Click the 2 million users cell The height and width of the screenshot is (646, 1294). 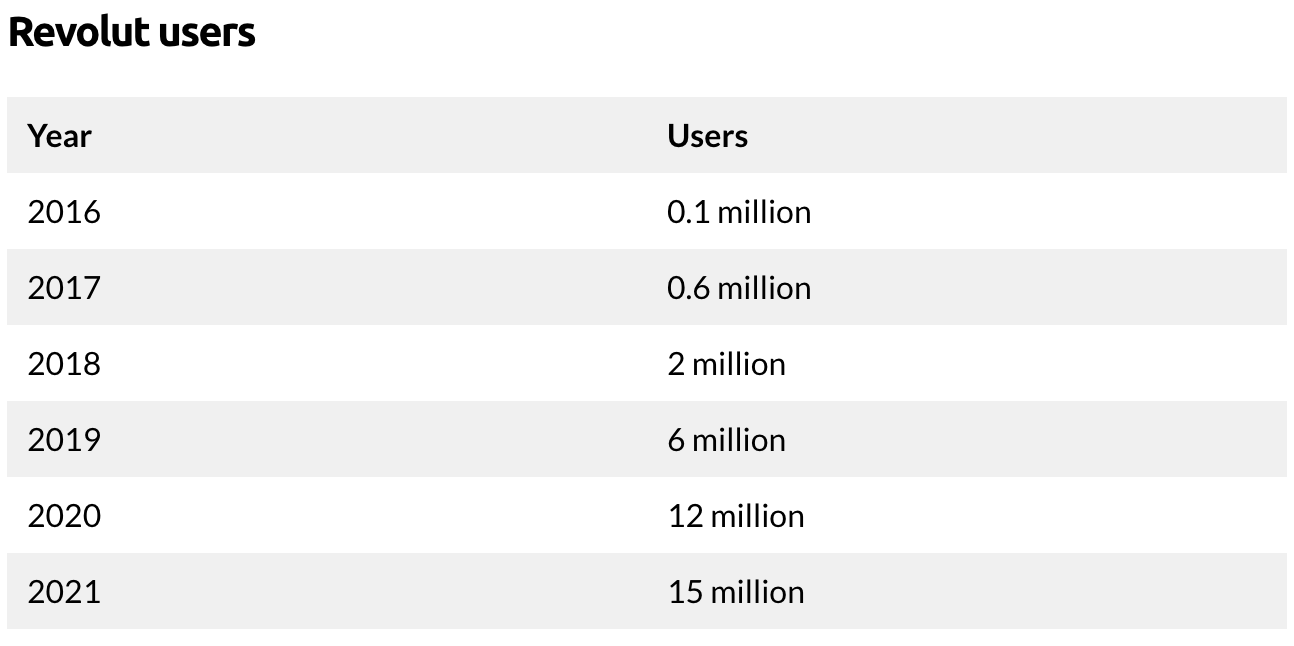tap(726, 364)
